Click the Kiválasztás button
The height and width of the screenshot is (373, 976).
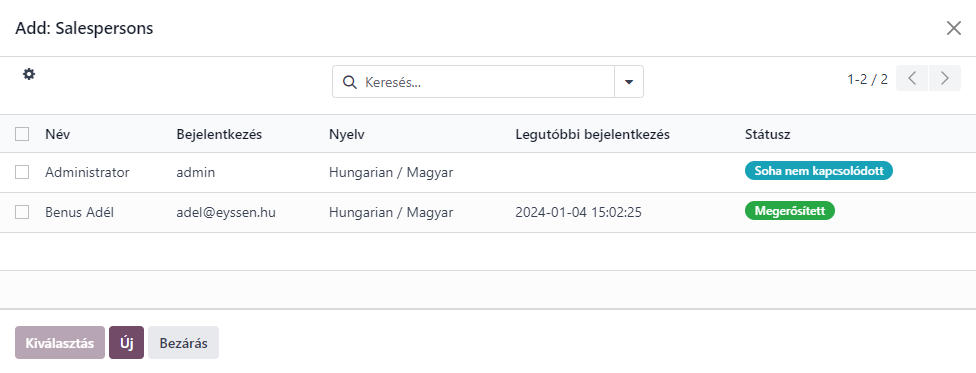60,342
